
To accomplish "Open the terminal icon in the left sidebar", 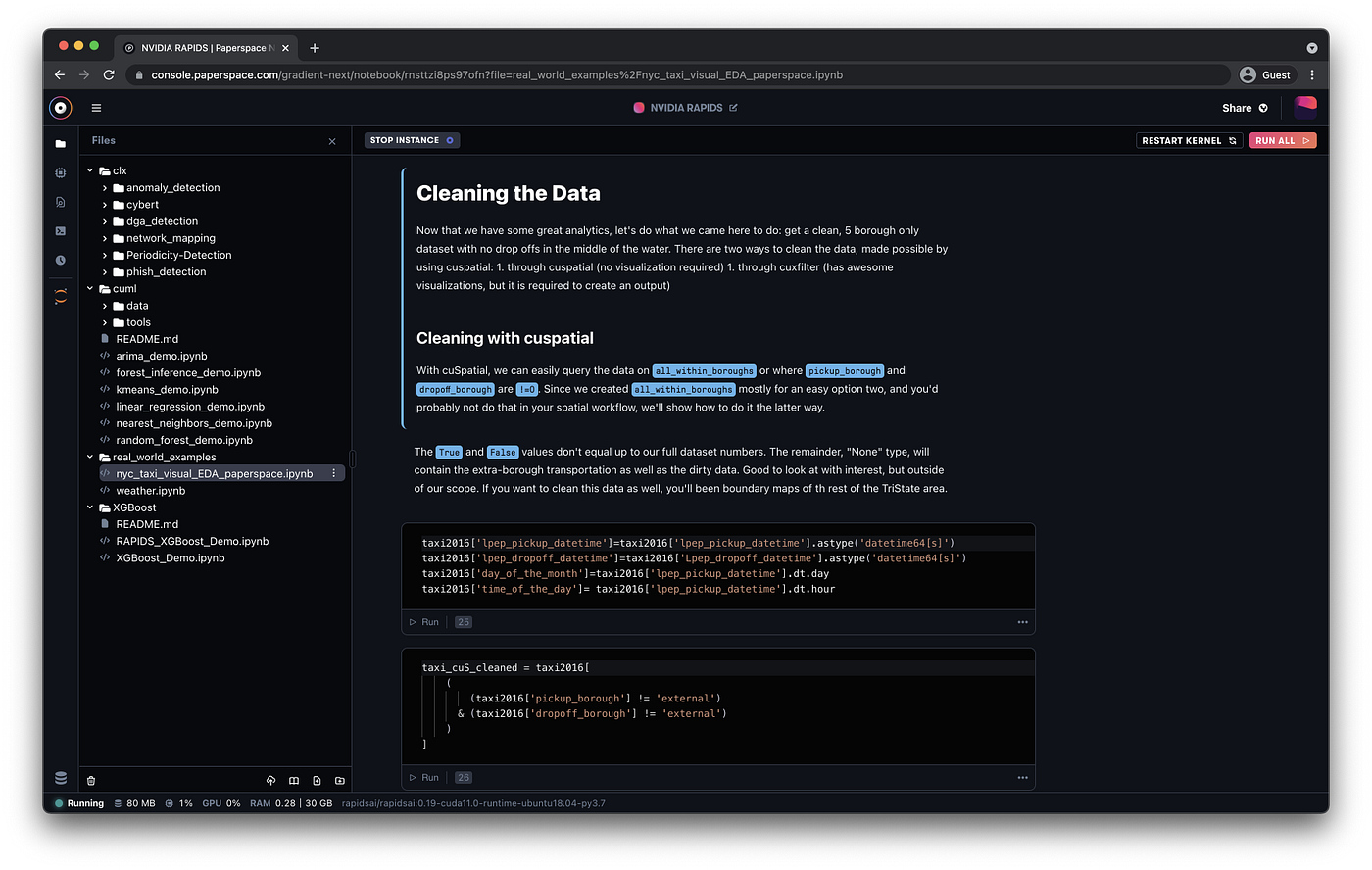I will coord(60,230).
